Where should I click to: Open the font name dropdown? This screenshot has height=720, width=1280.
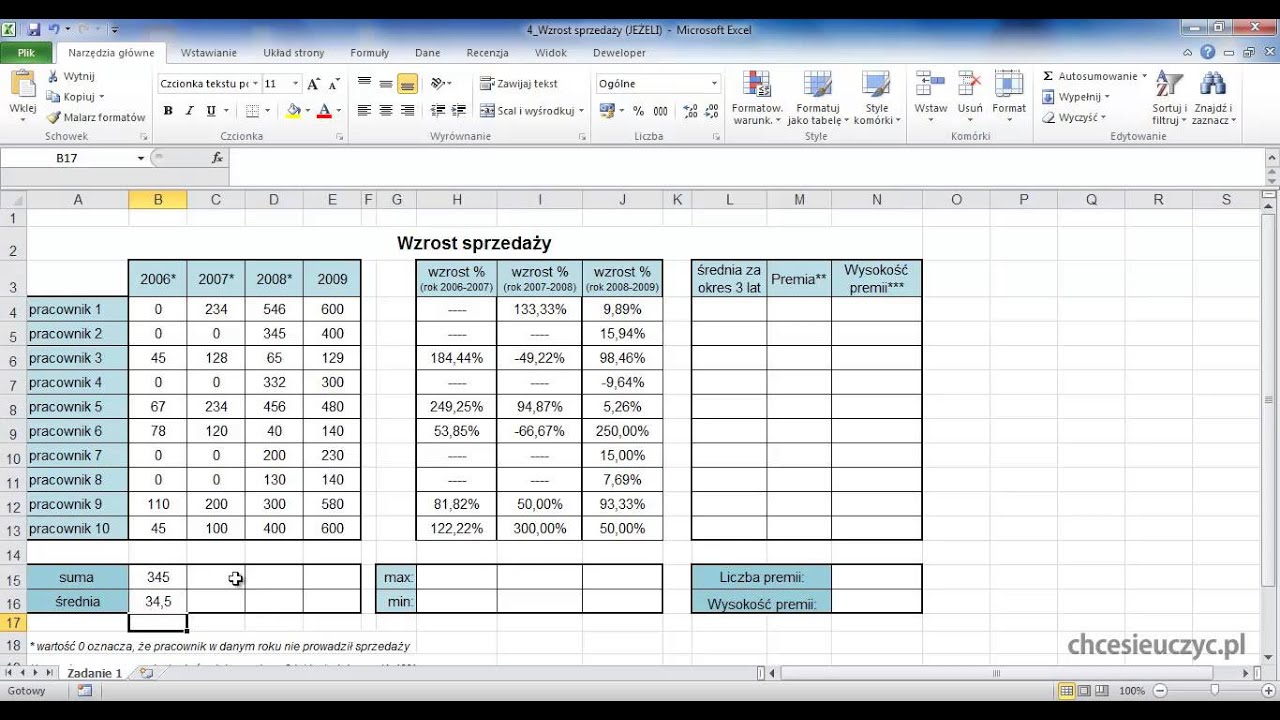(255, 84)
